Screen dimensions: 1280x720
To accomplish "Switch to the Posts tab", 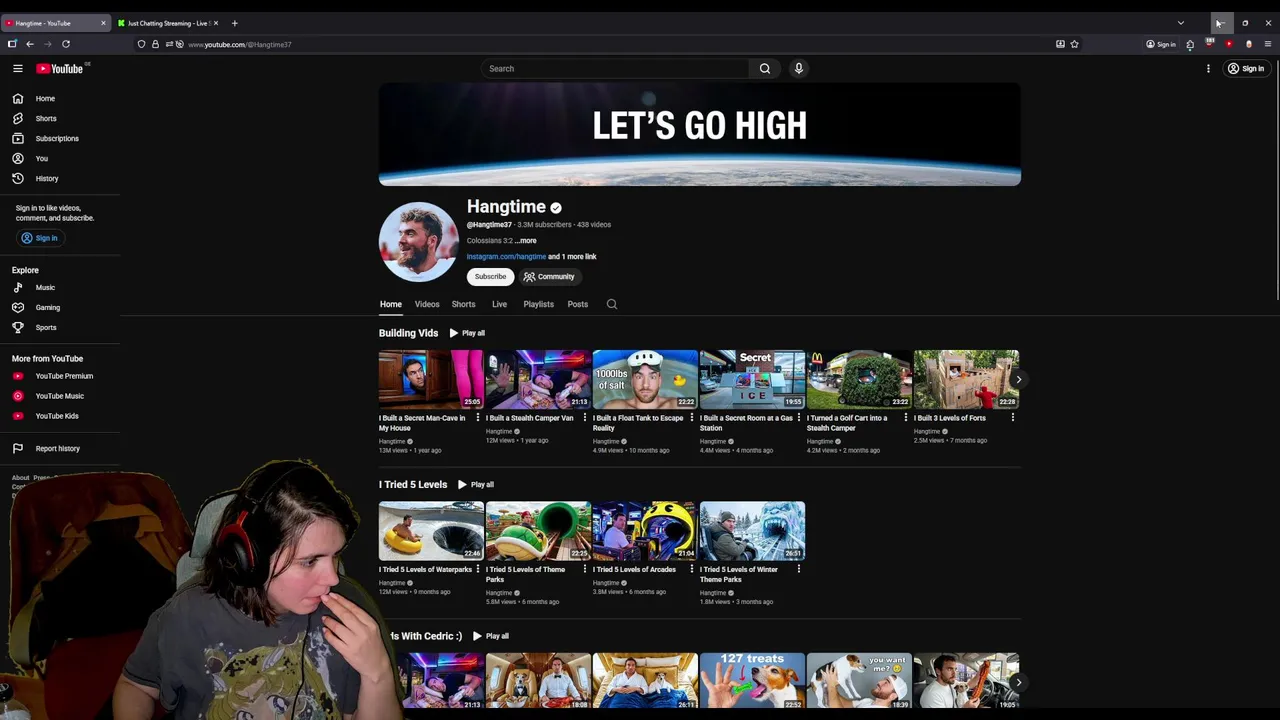I will click(x=578, y=304).
